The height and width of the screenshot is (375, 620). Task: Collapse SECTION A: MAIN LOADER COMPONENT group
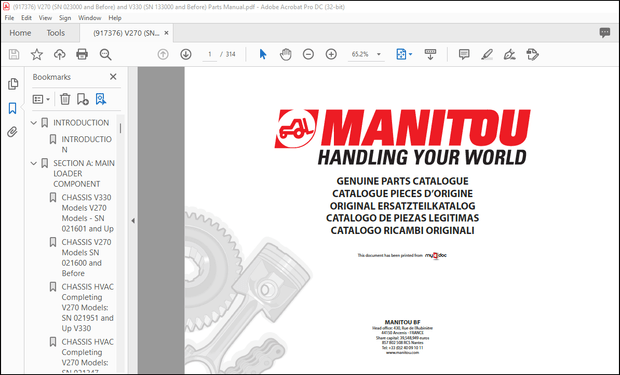point(34,163)
